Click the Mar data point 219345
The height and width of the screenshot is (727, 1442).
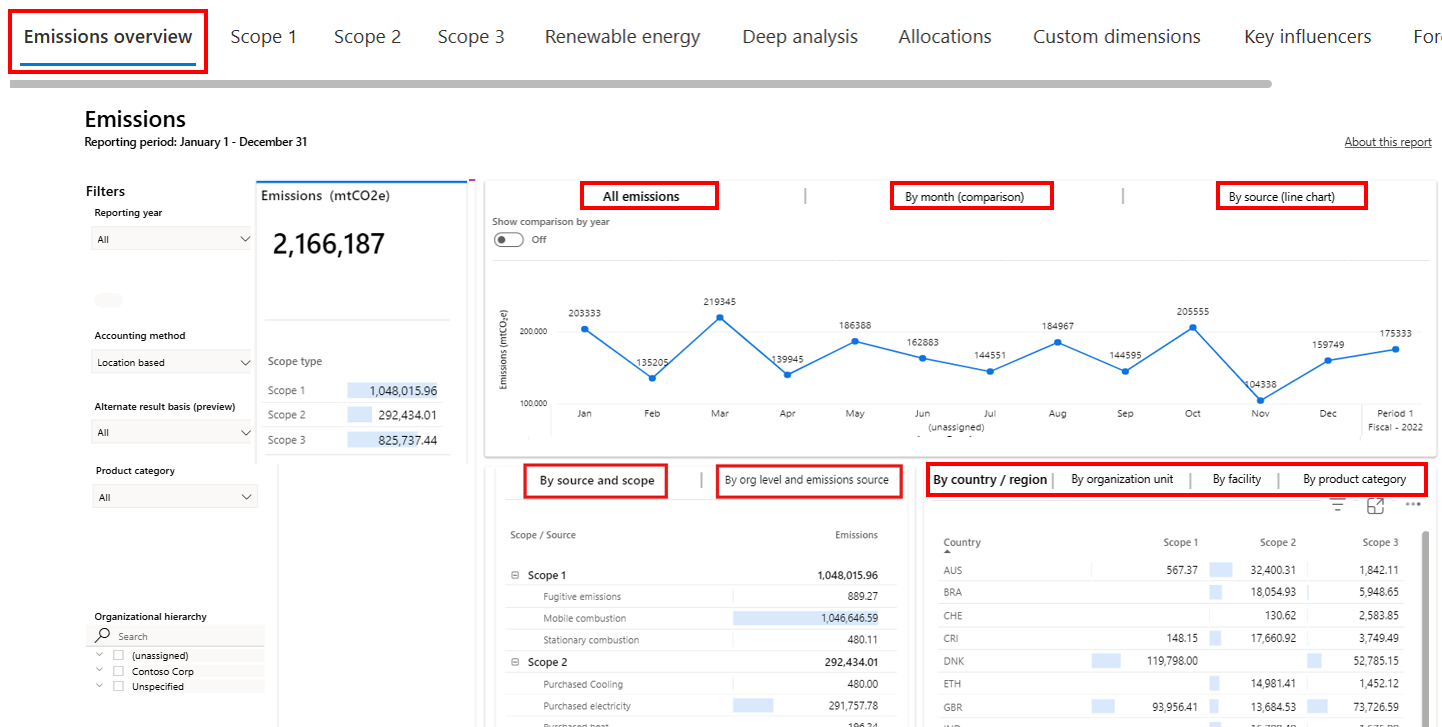click(719, 318)
